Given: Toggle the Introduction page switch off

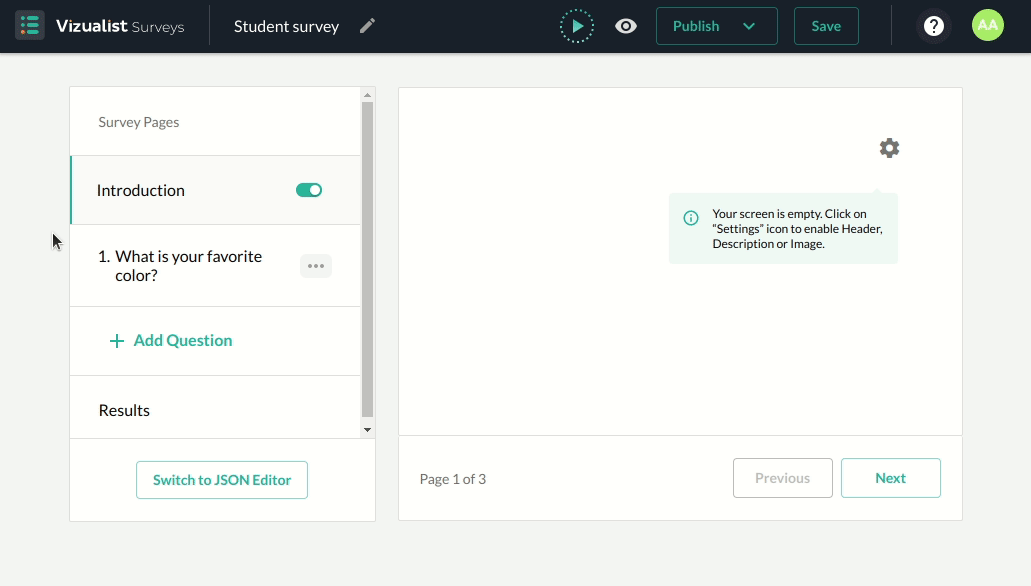Looking at the screenshot, I should pos(309,190).
